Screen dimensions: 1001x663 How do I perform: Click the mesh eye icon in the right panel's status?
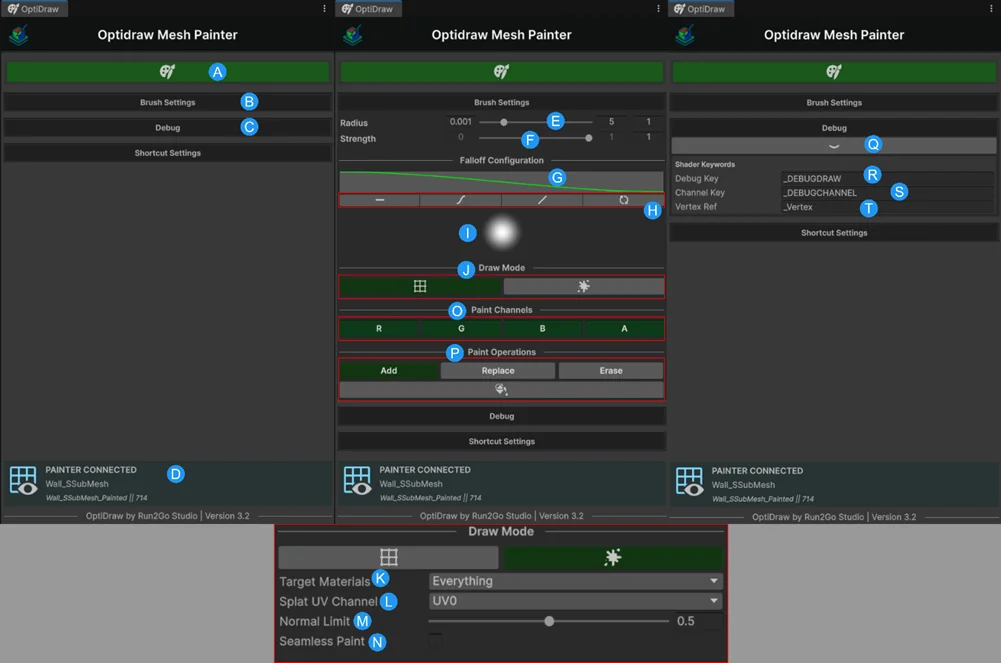690,481
